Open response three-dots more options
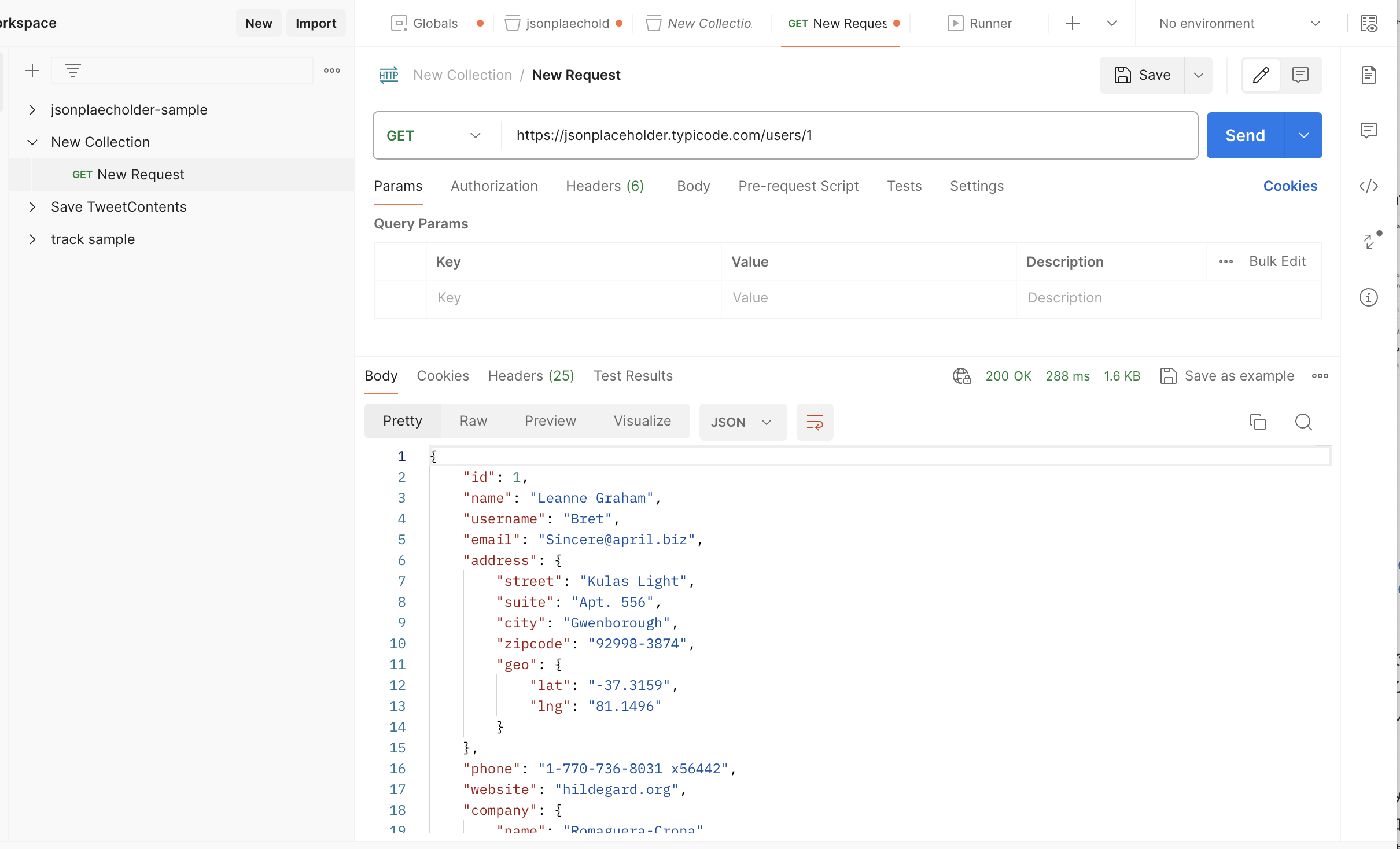 tap(1320, 376)
